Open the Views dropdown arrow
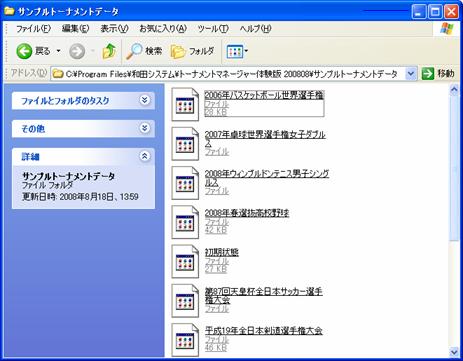Image resolution: width=463 pixels, height=361 pixels. tap(246, 51)
